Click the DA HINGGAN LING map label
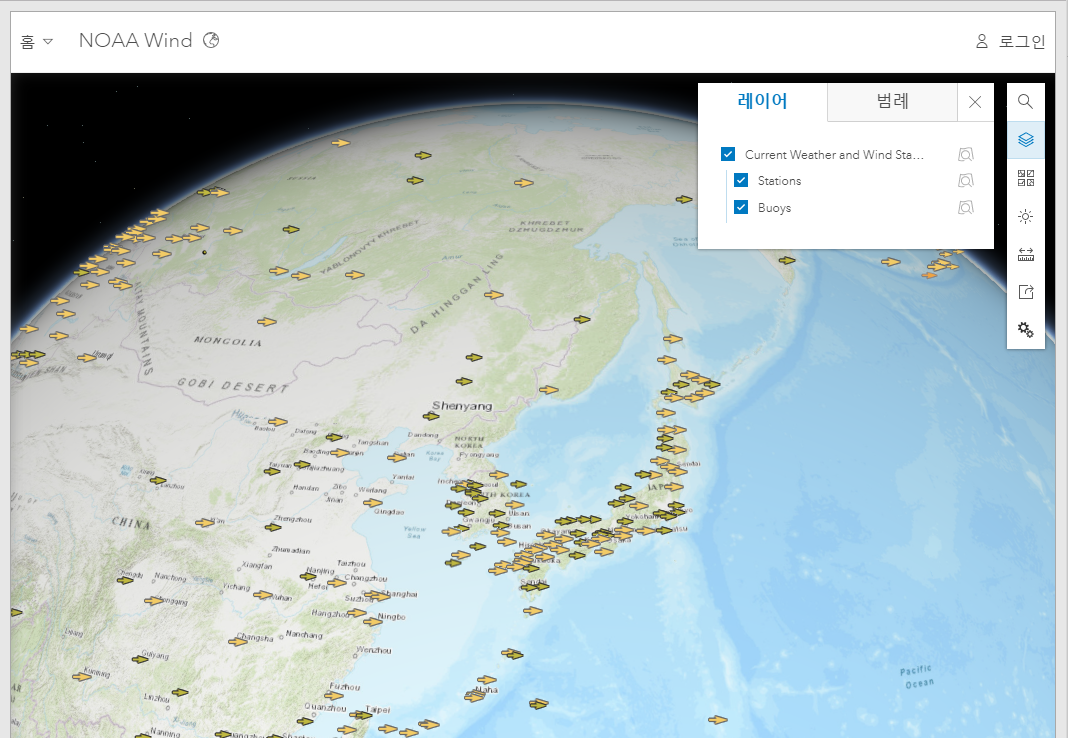Image resolution: width=1068 pixels, height=738 pixels. point(456,293)
